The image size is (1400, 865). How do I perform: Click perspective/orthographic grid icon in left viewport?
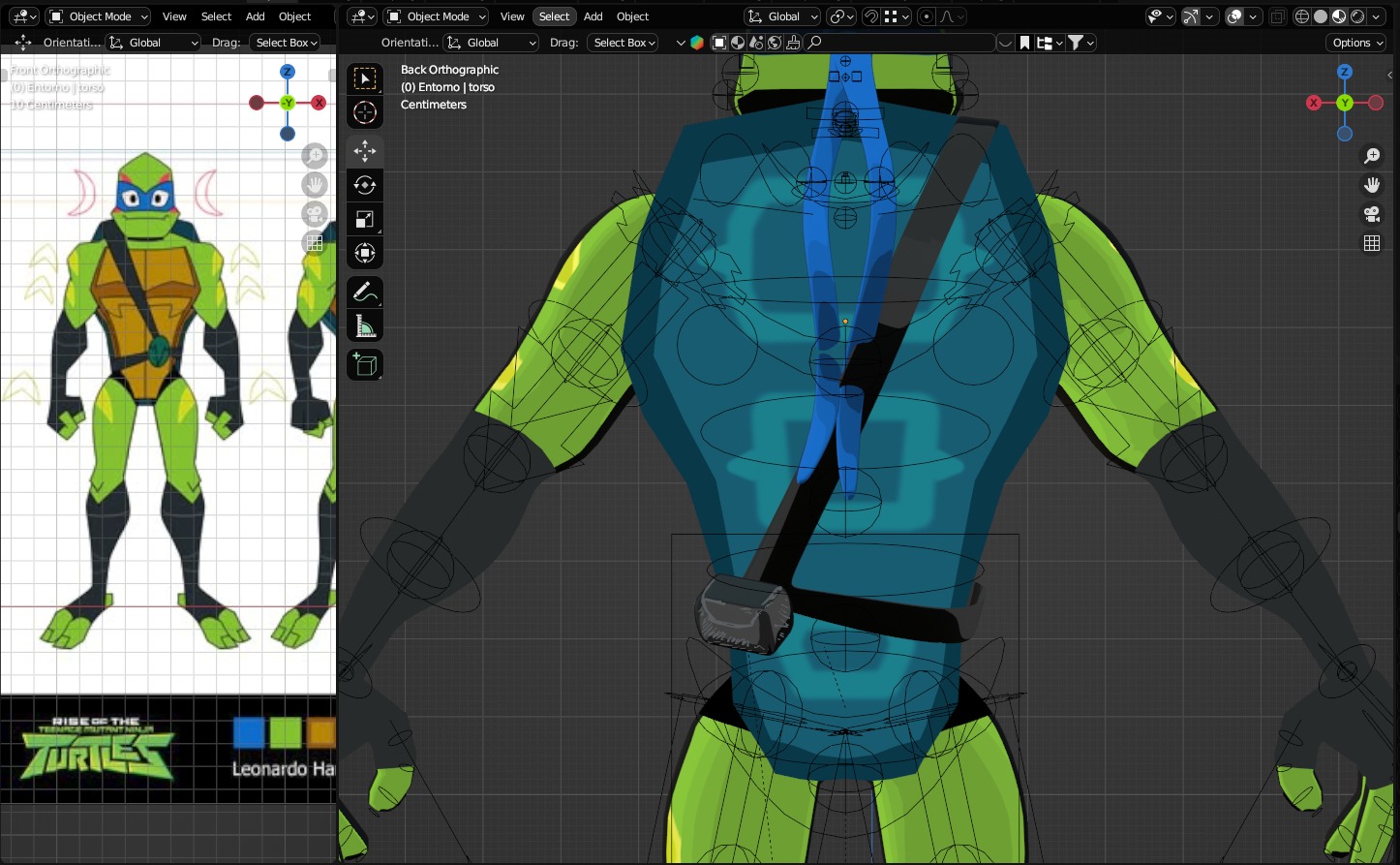click(315, 243)
